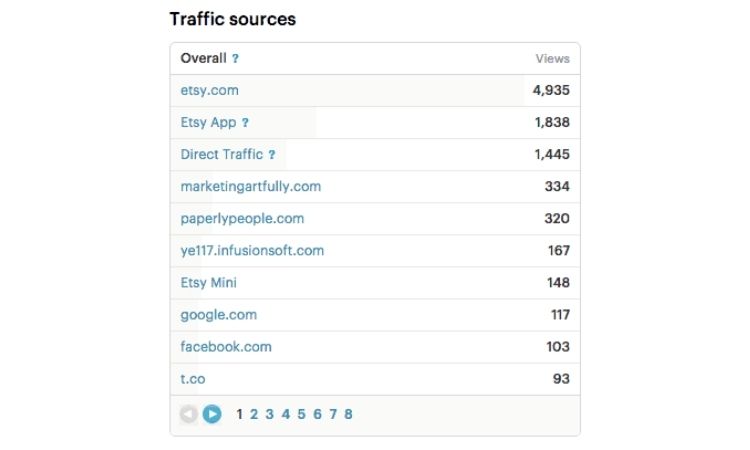Jump to last page 8
The image size is (750, 450).
point(348,414)
